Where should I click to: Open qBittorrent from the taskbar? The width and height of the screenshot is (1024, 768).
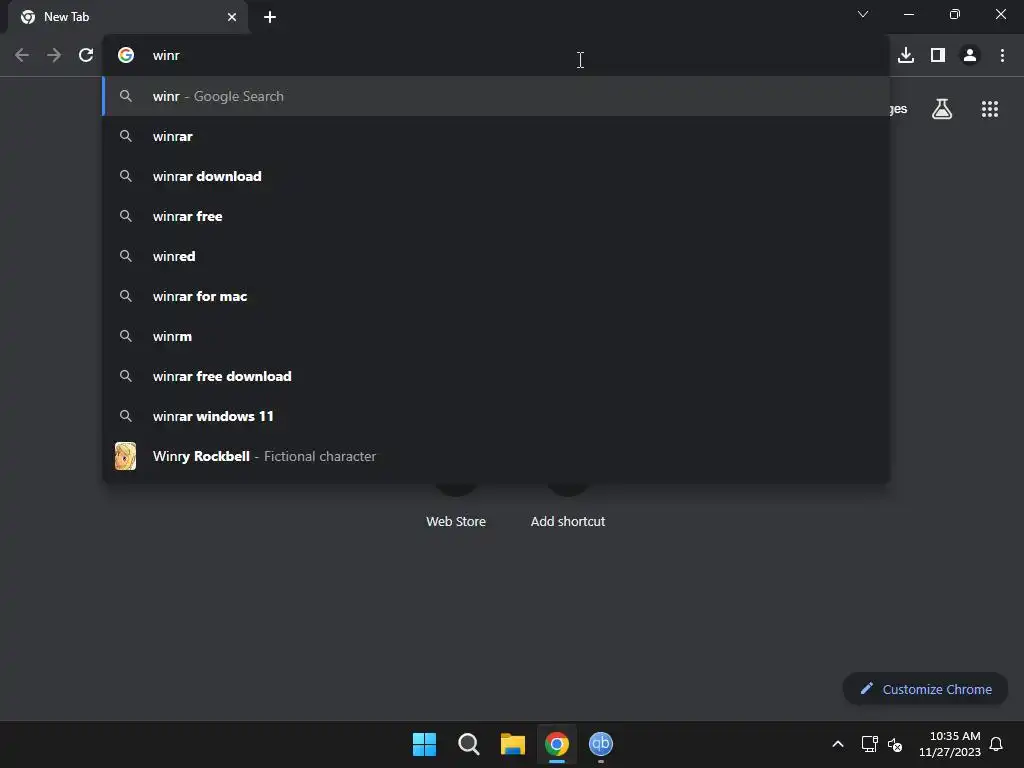point(601,744)
